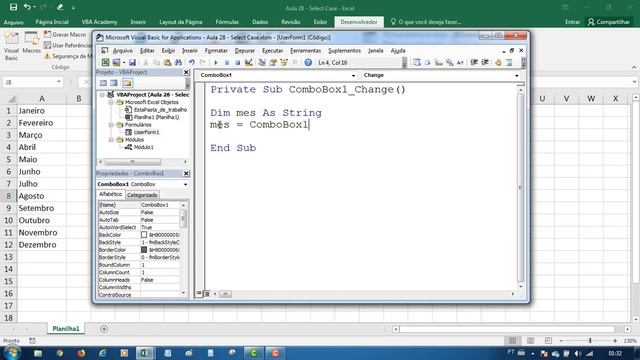Open the Windows Start button
This screenshot has height=360, width=640.
(x=11, y=352)
